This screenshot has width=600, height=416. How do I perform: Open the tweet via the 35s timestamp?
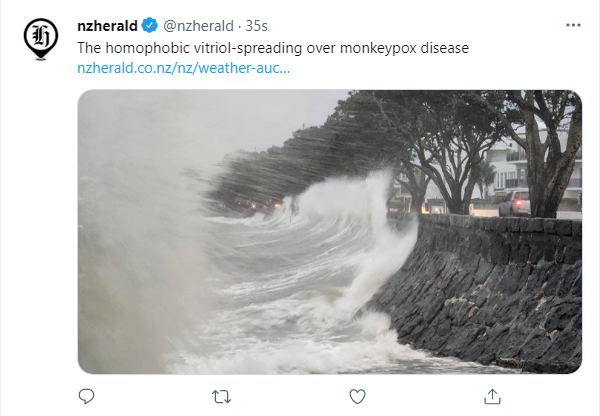[256, 26]
